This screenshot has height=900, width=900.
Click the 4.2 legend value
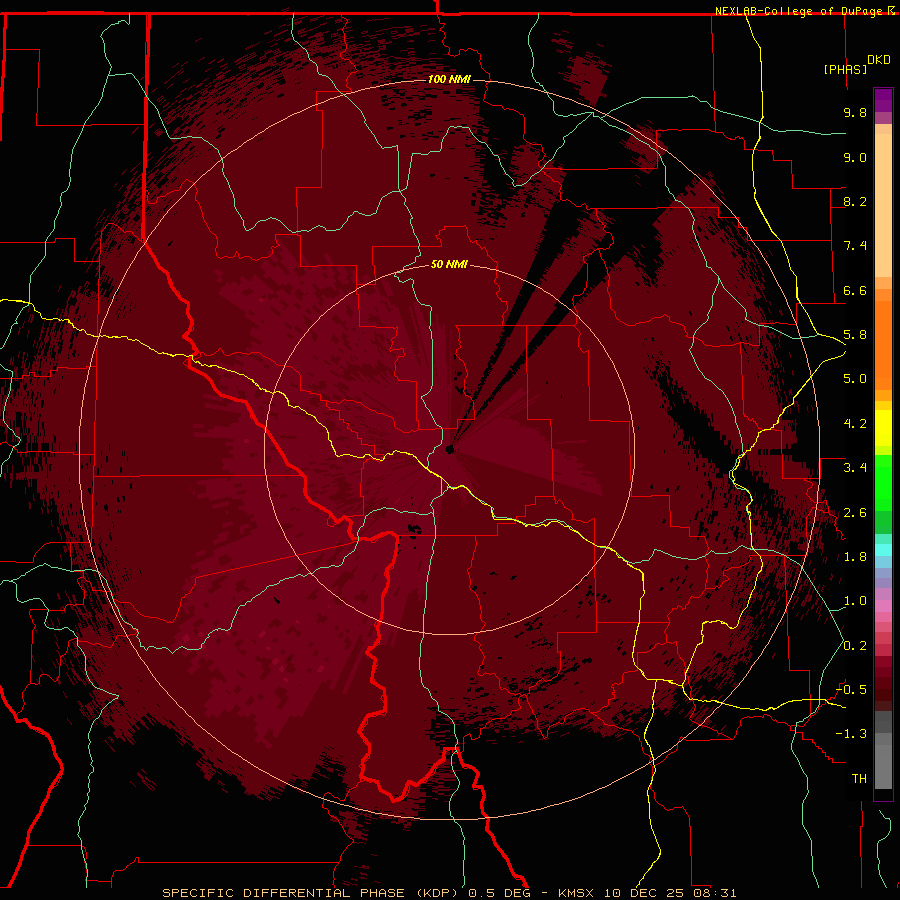[855, 424]
